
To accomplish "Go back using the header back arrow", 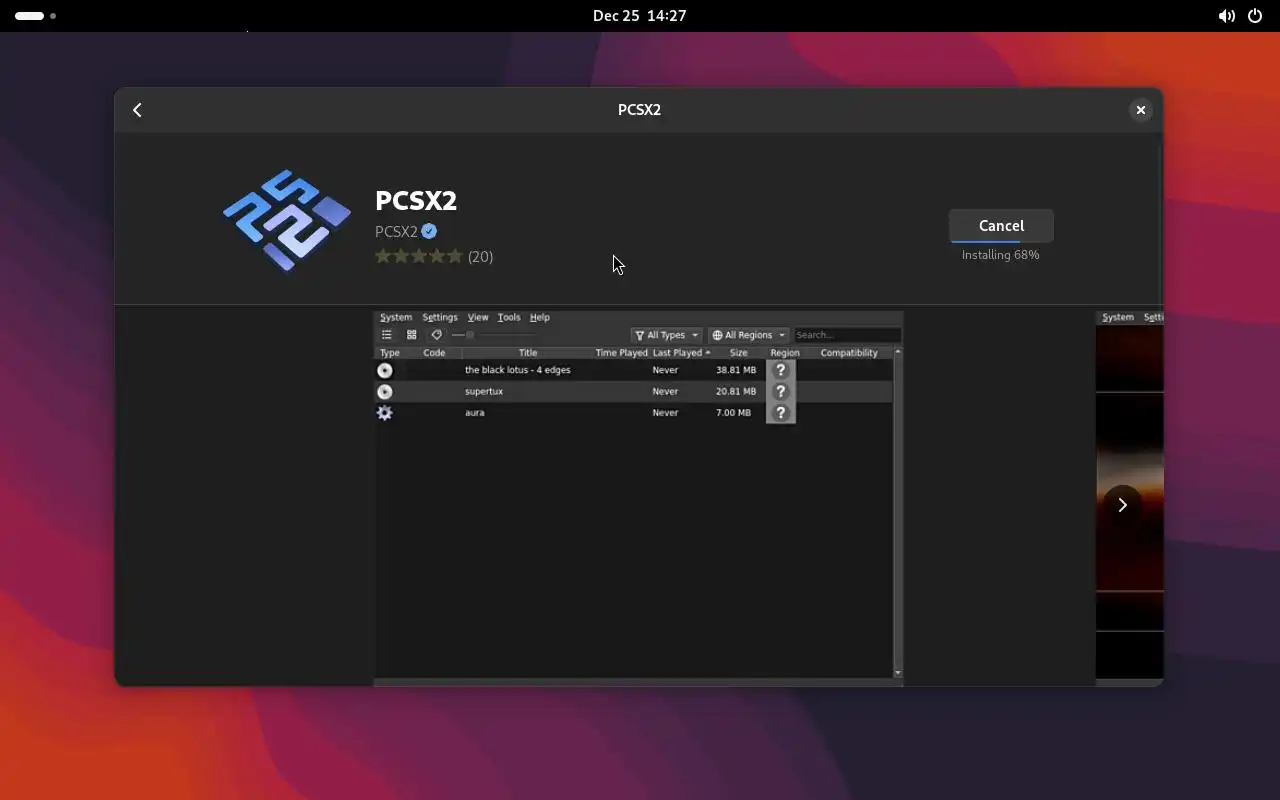I will pyautogui.click(x=137, y=110).
